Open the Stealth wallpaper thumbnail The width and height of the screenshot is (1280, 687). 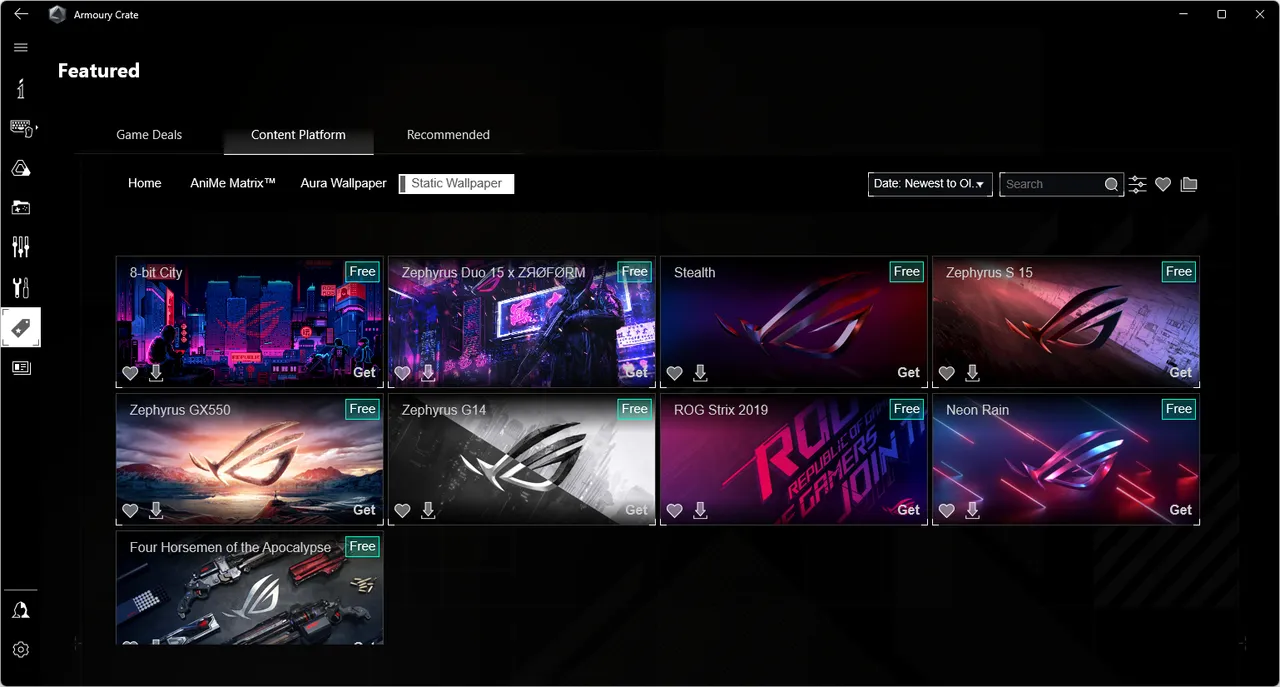point(794,322)
